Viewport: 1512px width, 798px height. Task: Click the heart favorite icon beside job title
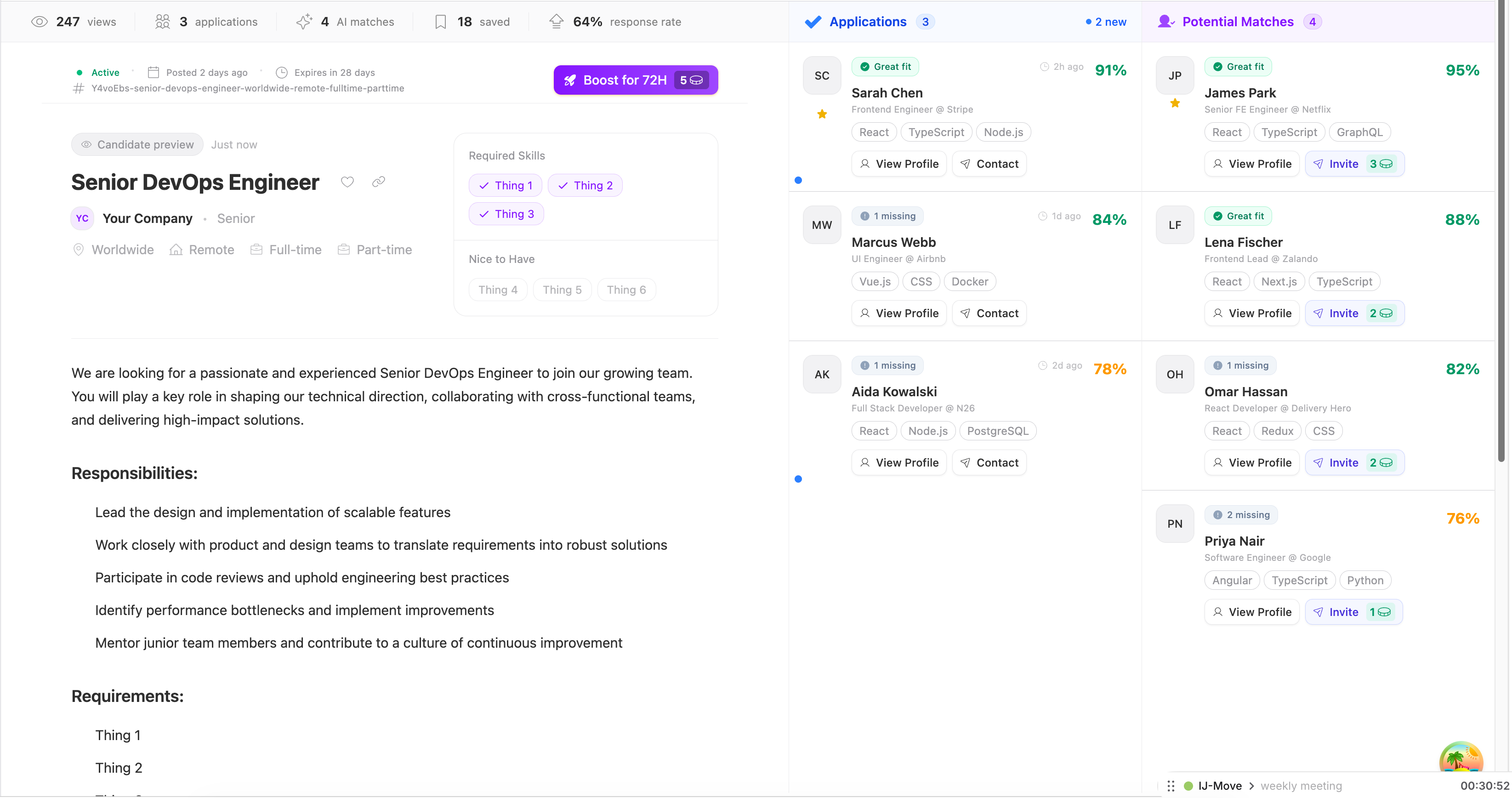pos(347,182)
